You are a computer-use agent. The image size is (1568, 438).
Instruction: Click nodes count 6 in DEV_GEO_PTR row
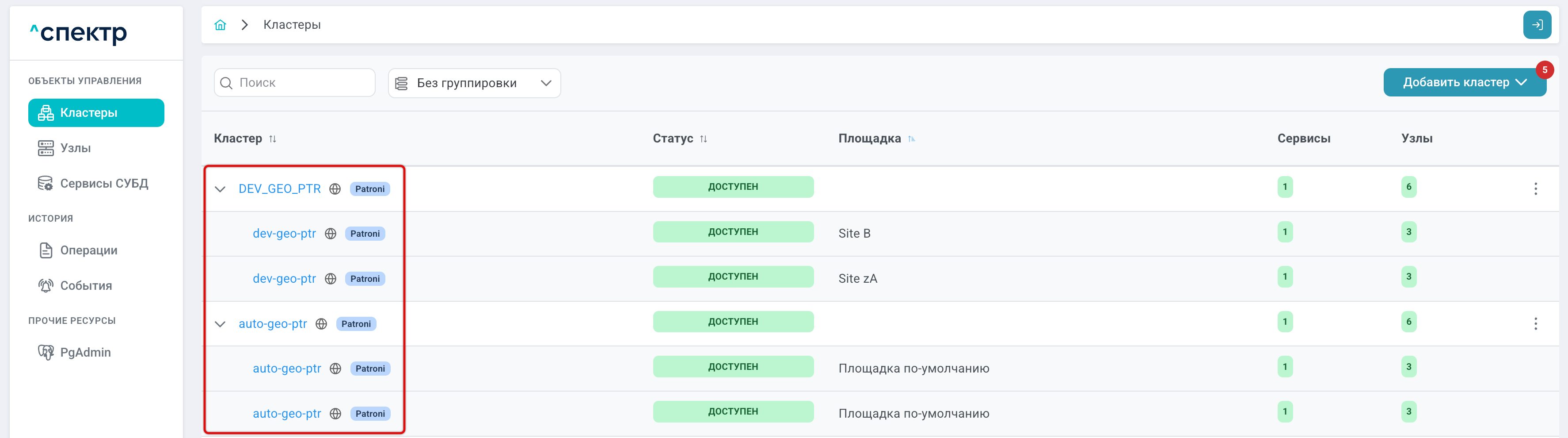[1408, 187]
